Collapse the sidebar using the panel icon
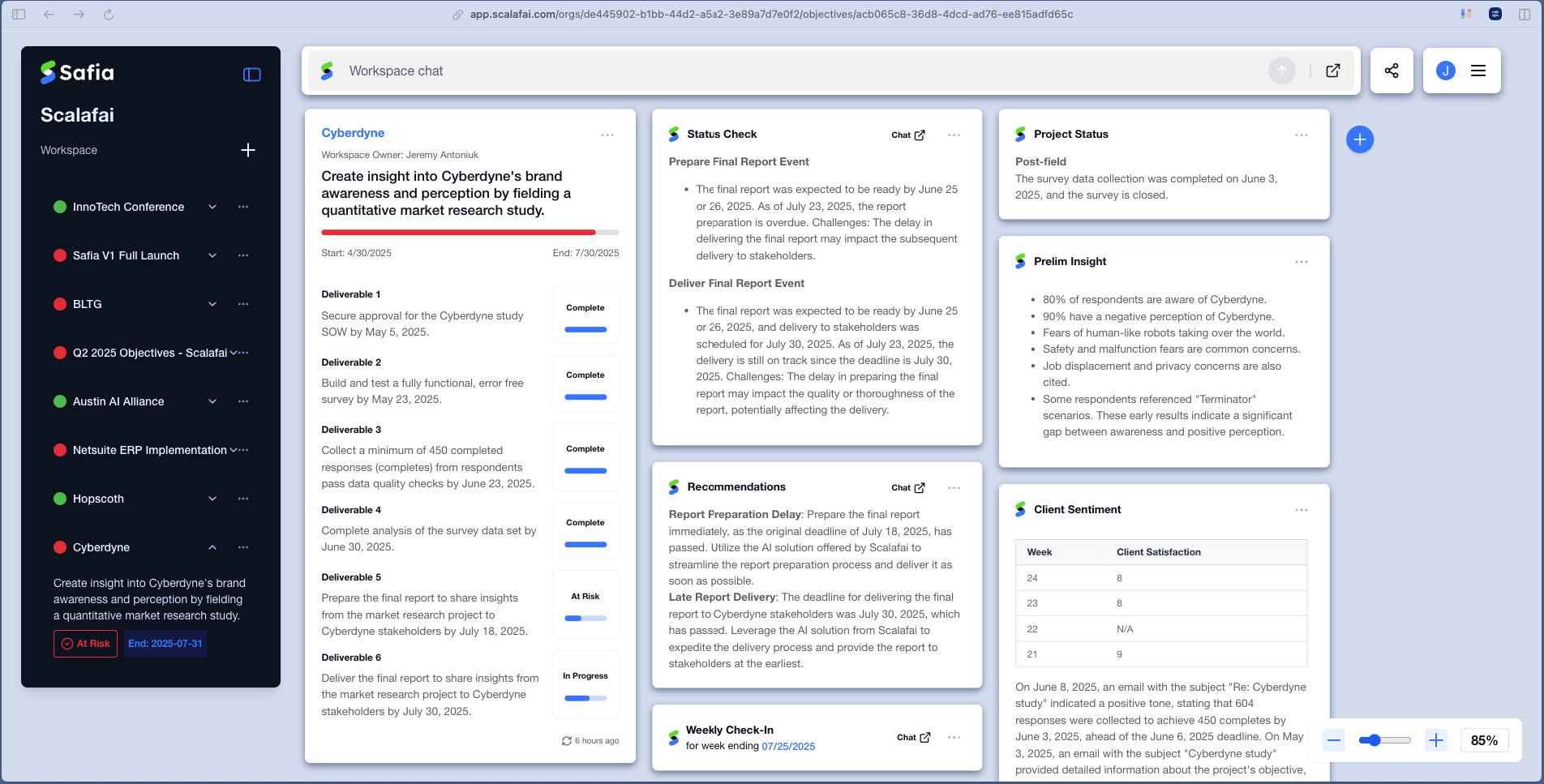This screenshot has width=1544, height=784. coord(252,75)
